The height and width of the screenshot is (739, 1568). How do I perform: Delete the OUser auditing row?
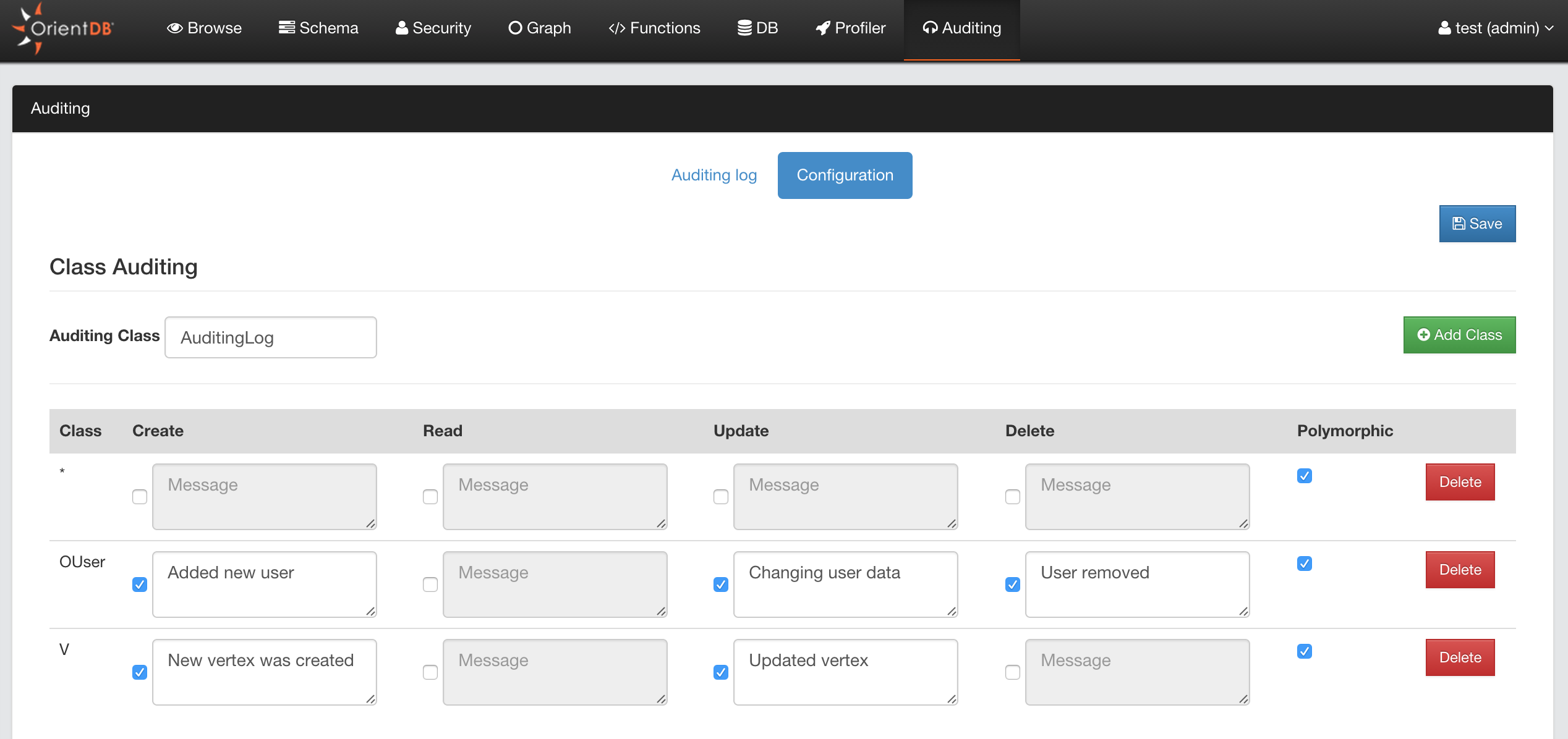(x=1460, y=570)
